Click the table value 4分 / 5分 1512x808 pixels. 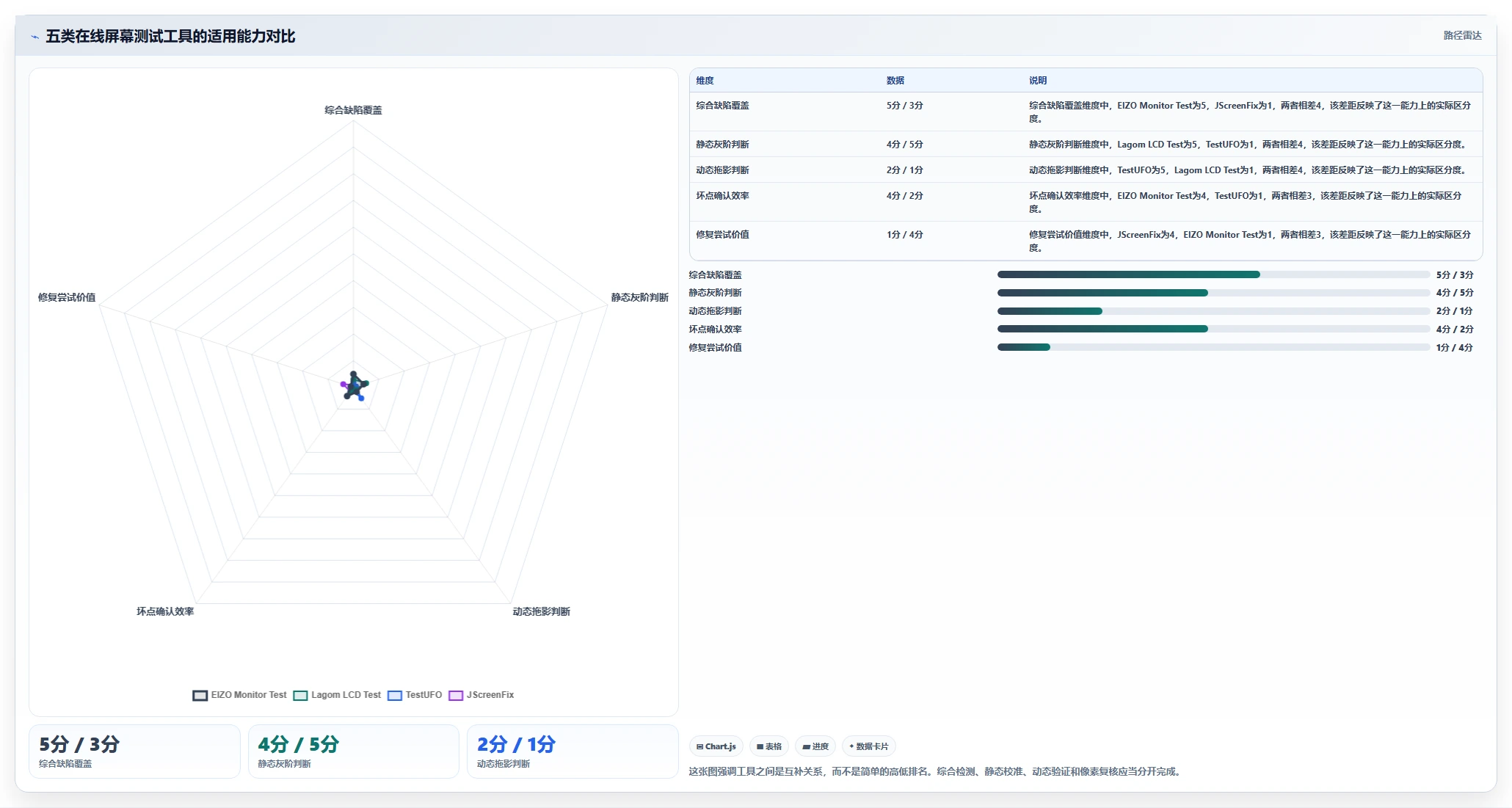pos(904,145)
